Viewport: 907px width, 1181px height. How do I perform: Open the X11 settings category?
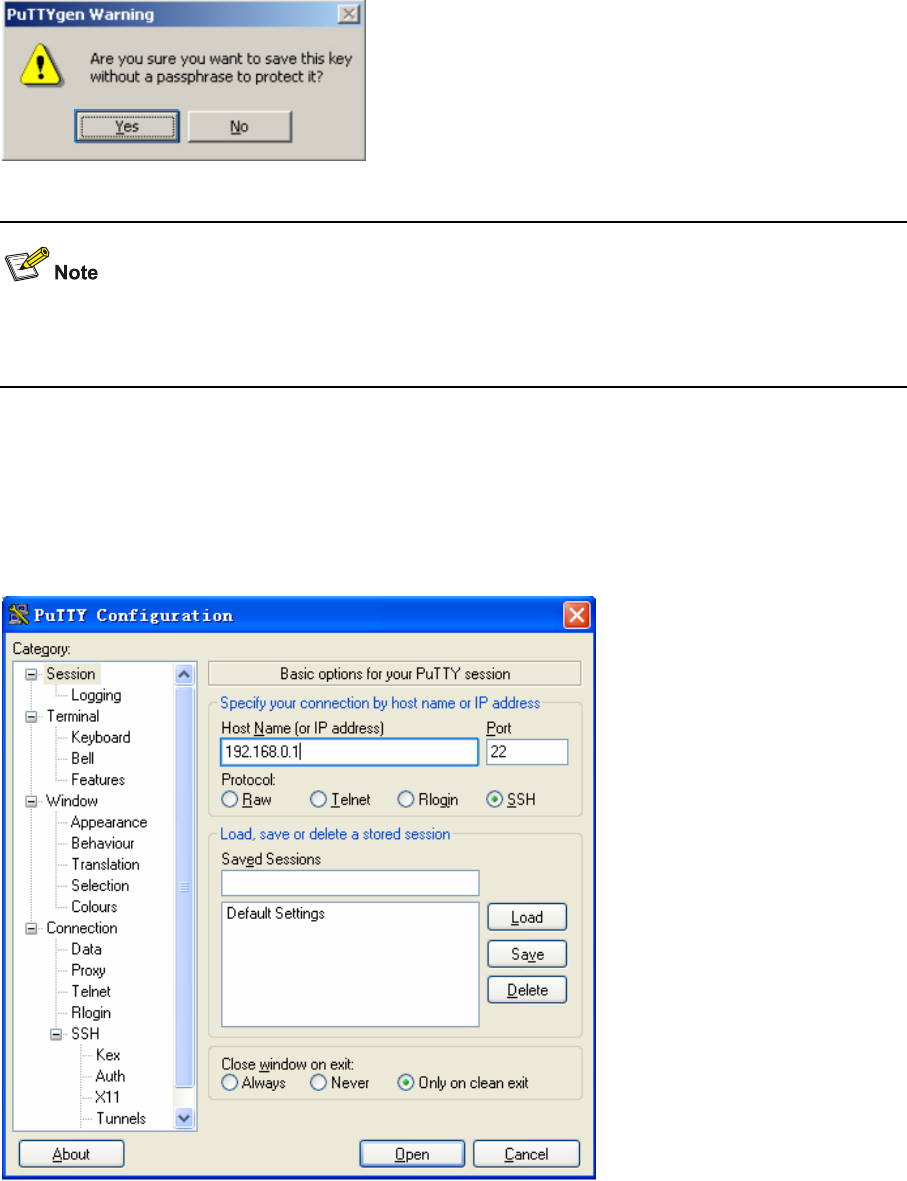(107, 1097)
